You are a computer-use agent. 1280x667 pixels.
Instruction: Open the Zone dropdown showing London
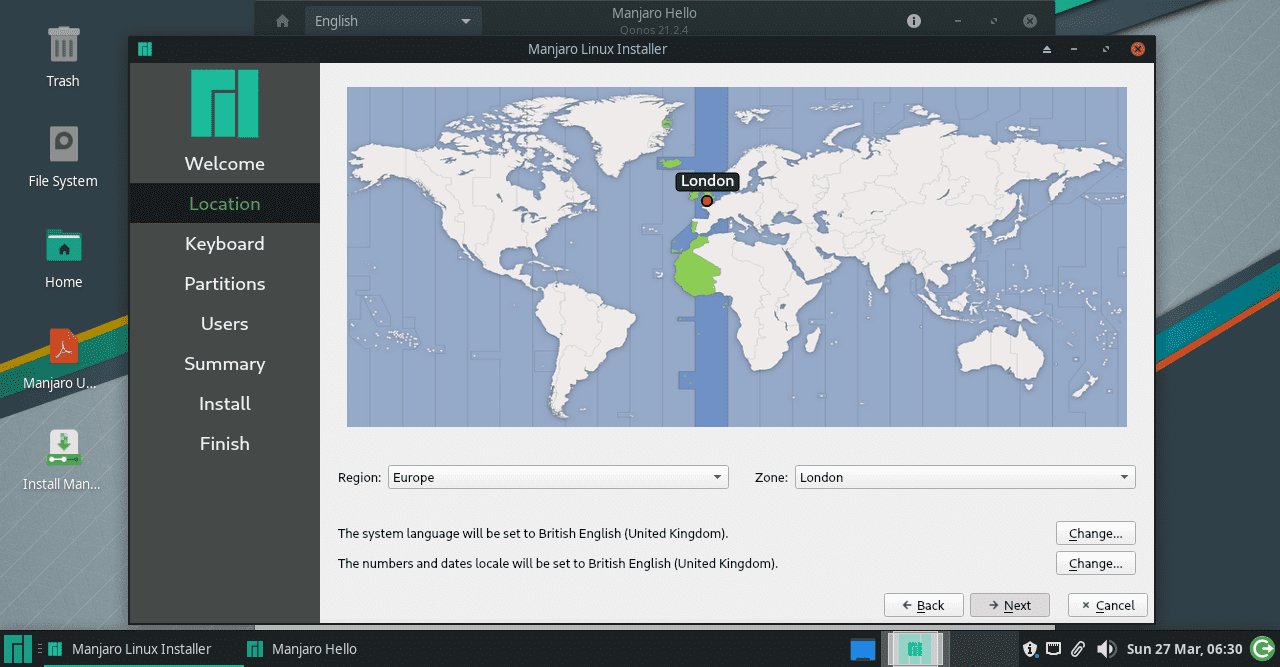pyautogui.click(x=965, y=477)
